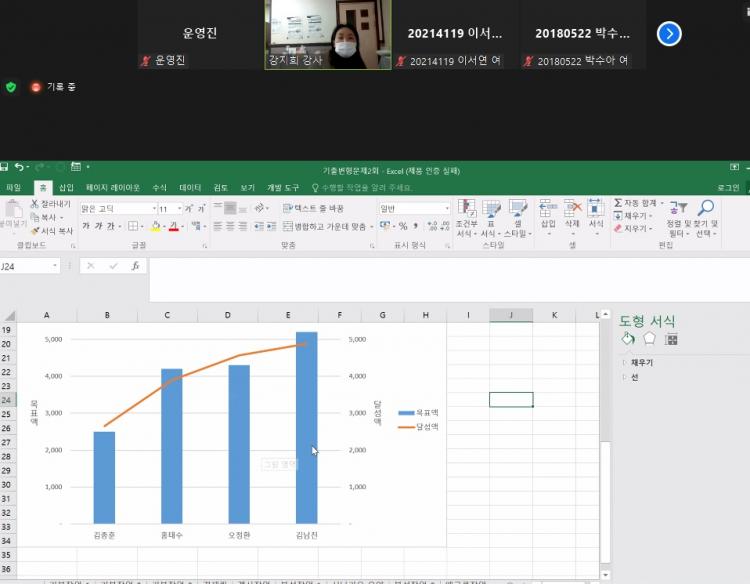Click the Insert Function fx icon
The image size is (750, 584).
(x=135, y=266)
